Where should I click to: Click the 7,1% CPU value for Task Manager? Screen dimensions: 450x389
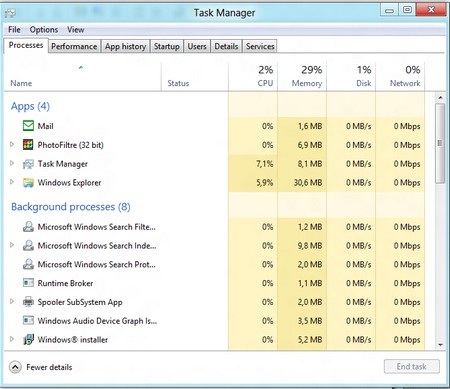(x=265, y=164)
